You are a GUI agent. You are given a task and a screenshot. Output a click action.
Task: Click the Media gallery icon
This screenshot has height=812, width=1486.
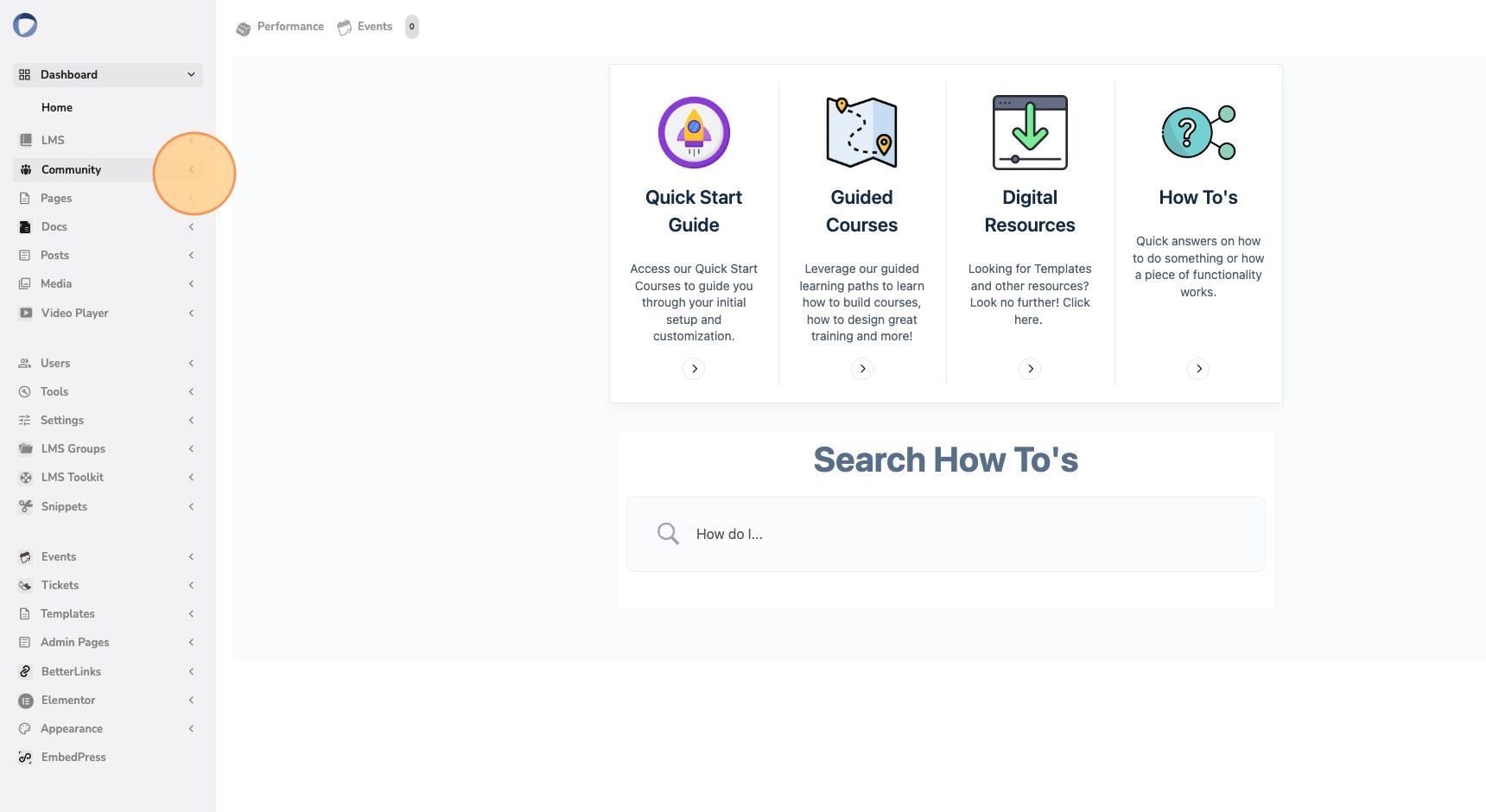(25, 284)
